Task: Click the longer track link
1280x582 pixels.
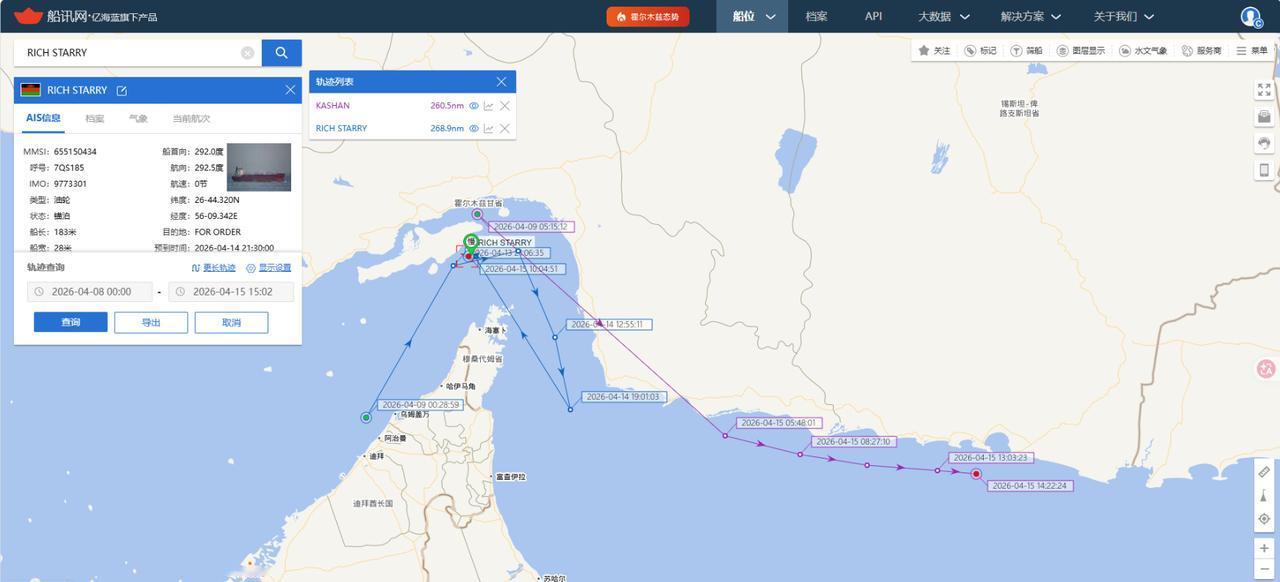Action: click(x=214, y=268)
